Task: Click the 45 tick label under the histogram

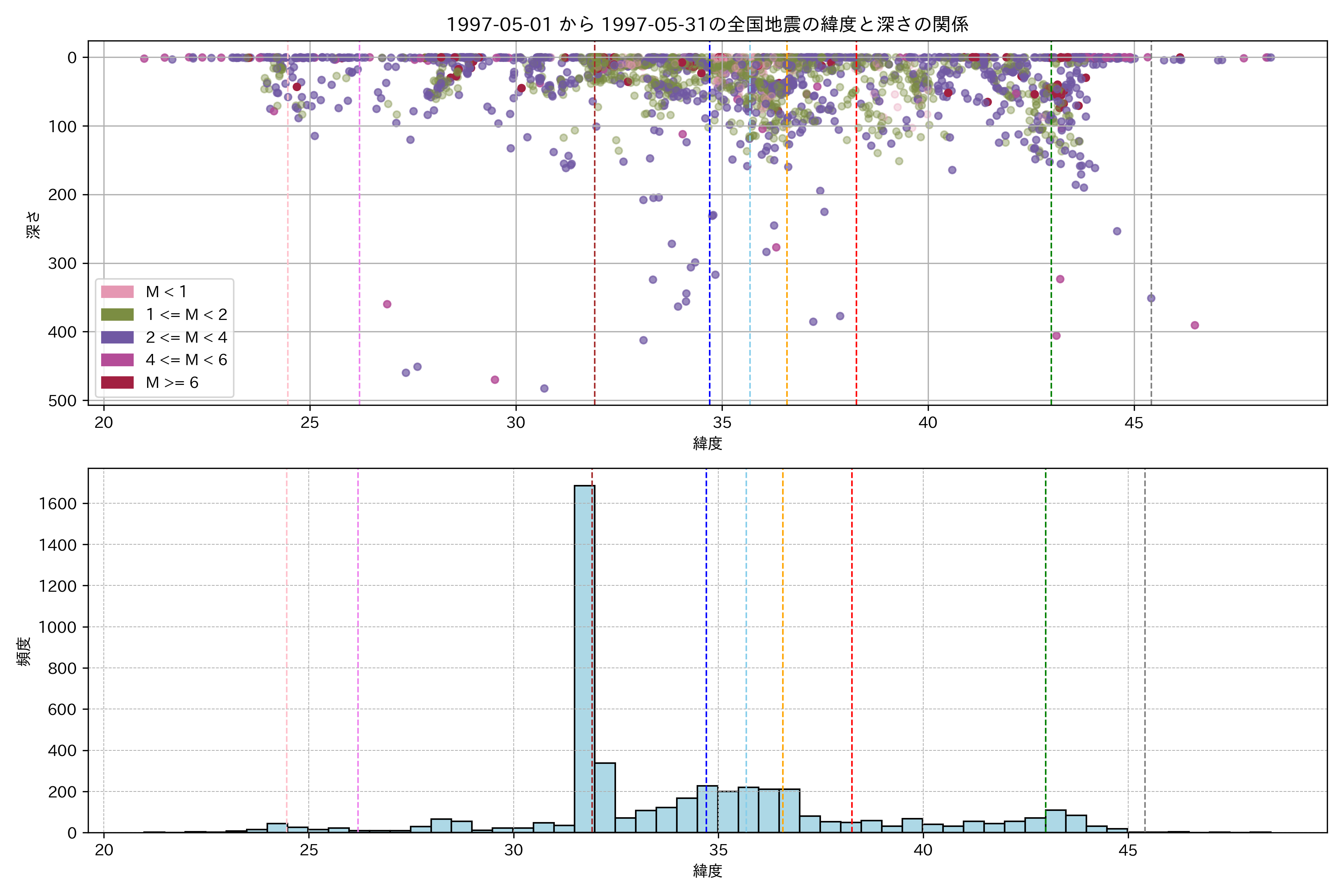Action: click(x=1127, y=850)
